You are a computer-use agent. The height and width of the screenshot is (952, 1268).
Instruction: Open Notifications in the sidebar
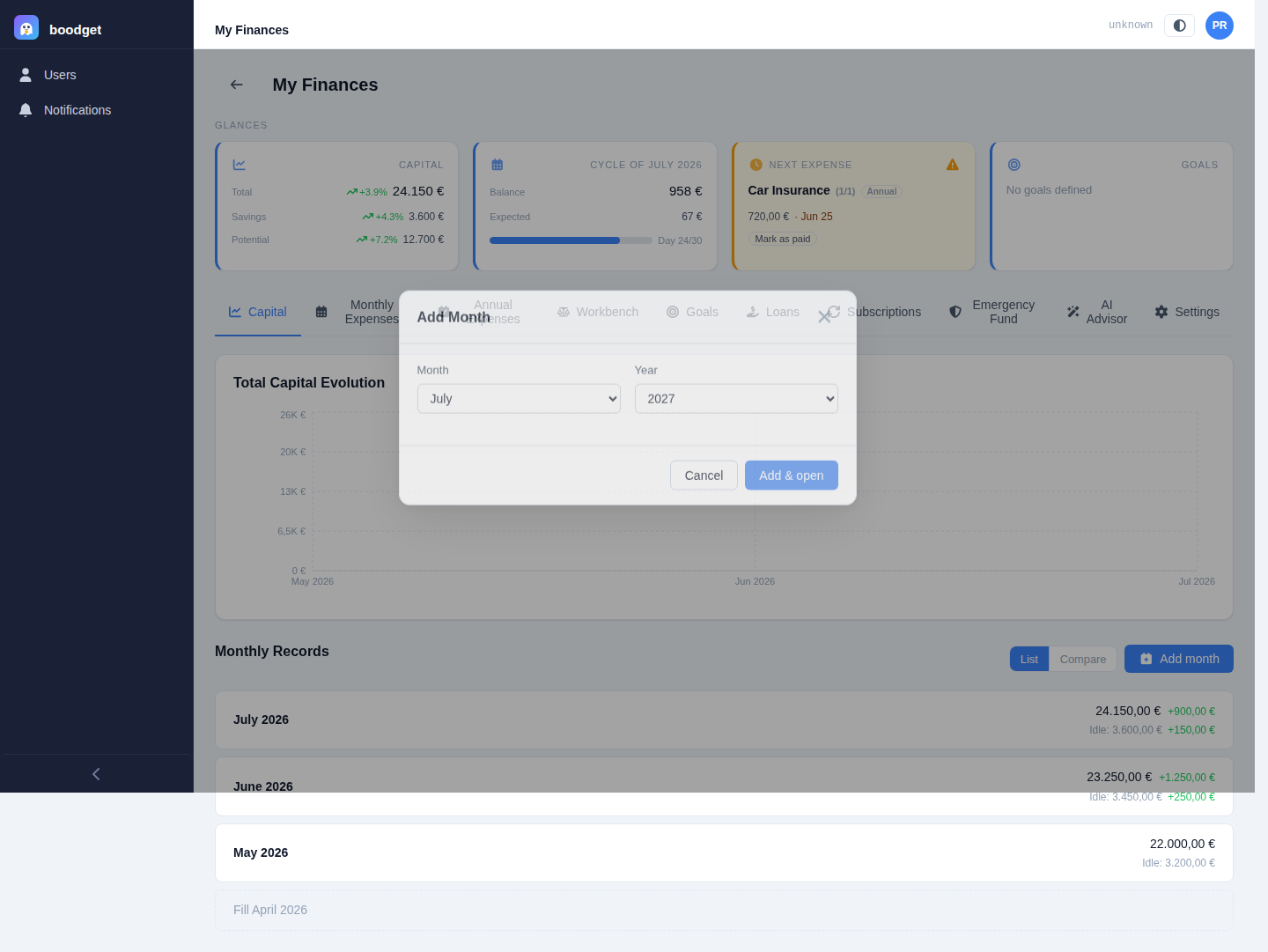pos(97,110)
